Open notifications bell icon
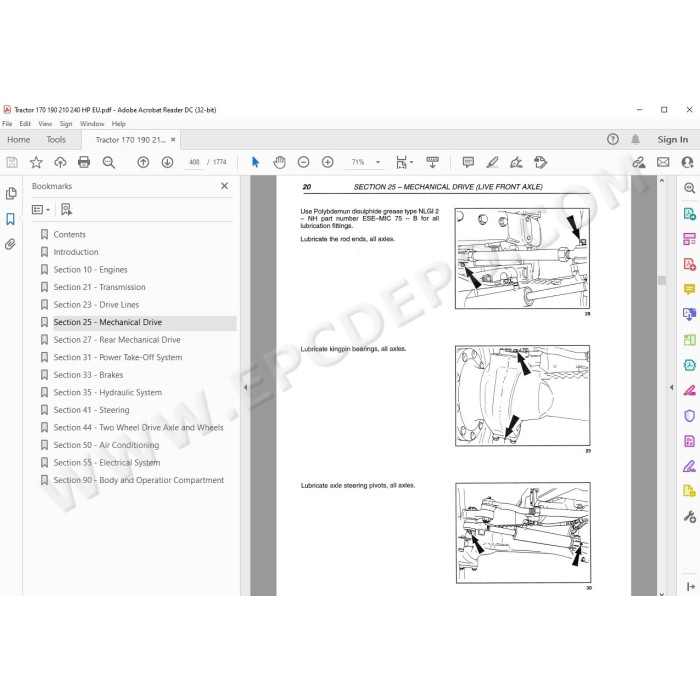This screenshot has width=700, height=700. tap(635, 139)
